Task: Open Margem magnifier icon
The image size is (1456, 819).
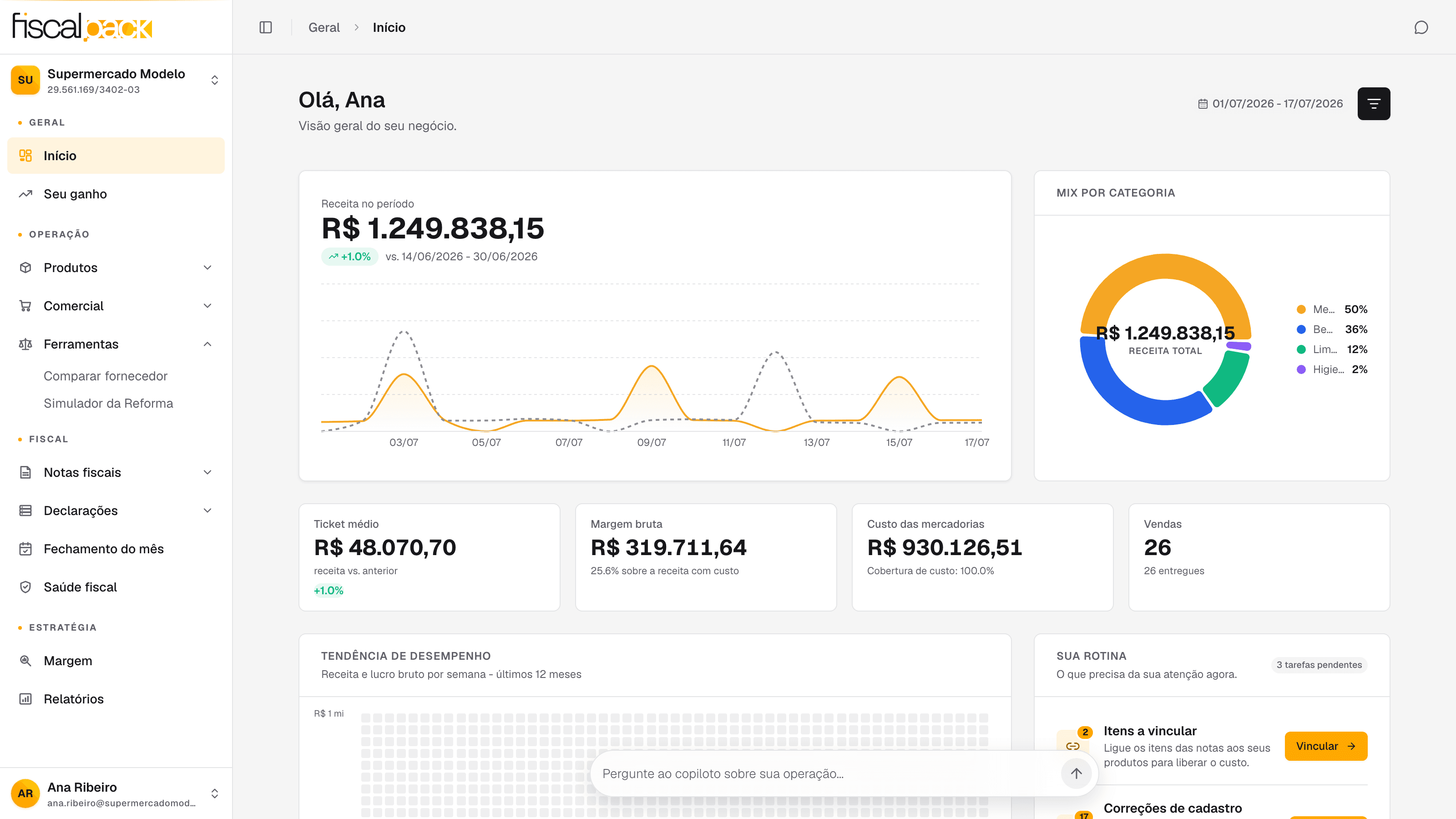Action: (25, 660)
